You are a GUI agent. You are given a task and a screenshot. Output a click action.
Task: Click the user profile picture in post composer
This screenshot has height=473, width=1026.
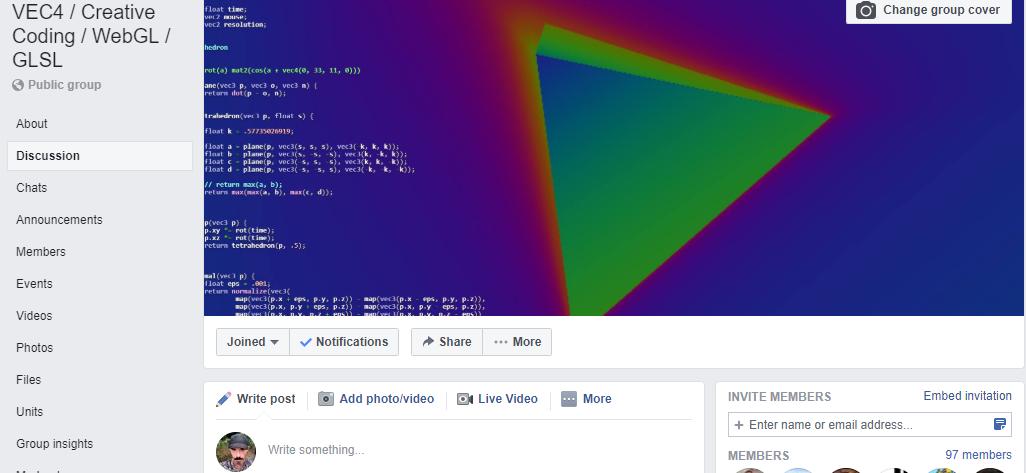pyautogui.click(x=236, y=451)
